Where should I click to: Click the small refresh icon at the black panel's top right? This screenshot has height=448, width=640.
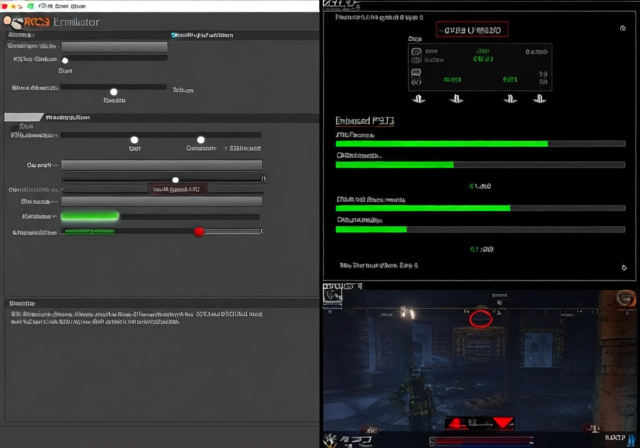click(623, 28)
